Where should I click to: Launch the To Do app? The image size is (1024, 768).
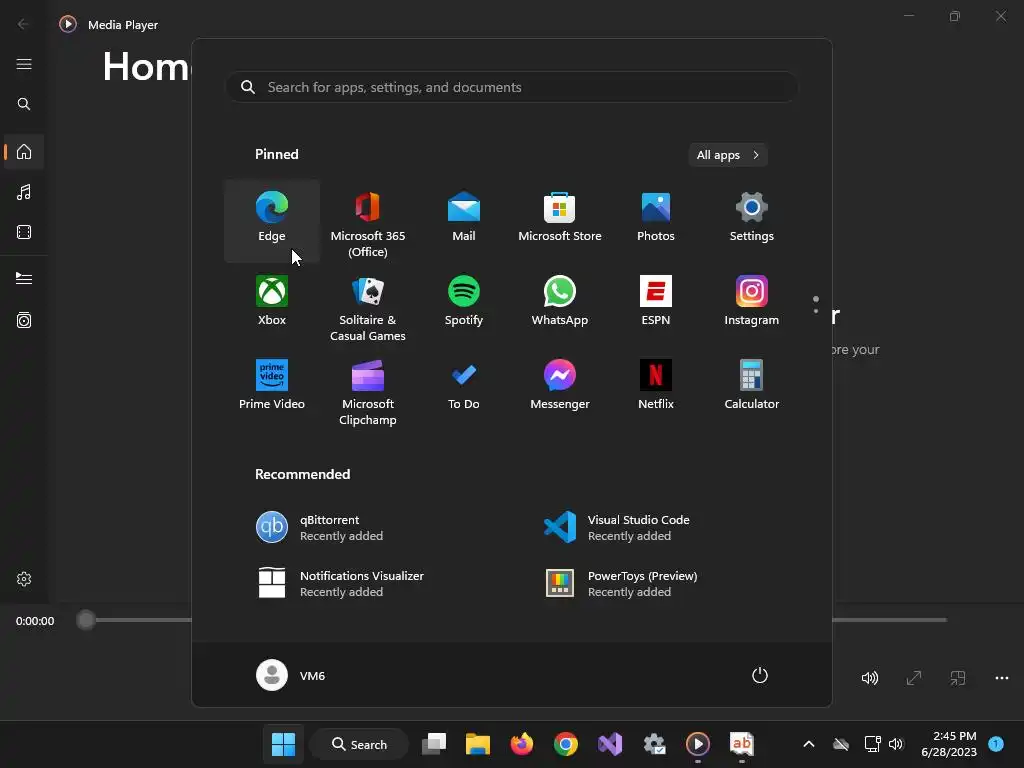(x=464, y=389)
